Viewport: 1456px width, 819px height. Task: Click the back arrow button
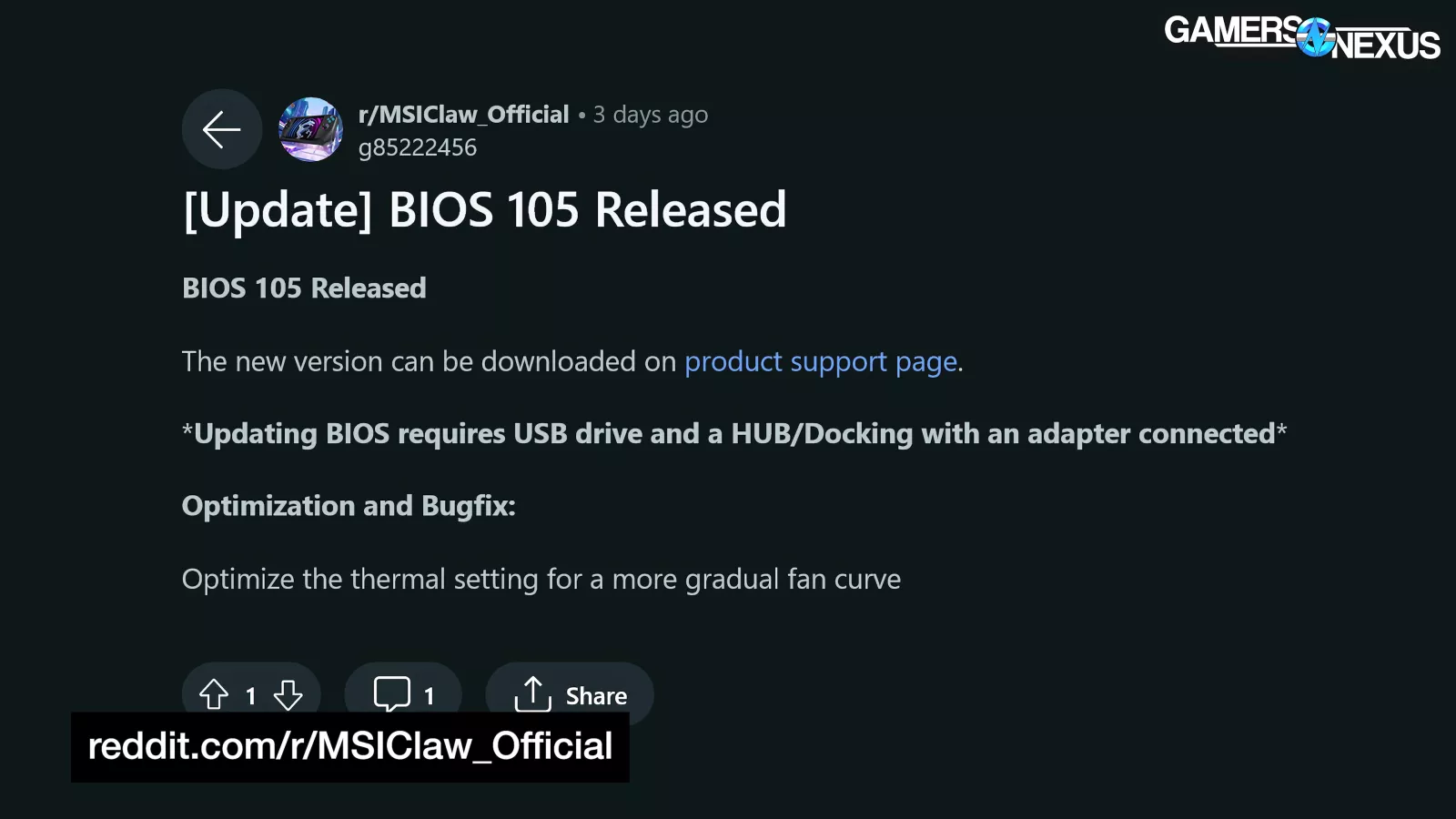221,129
